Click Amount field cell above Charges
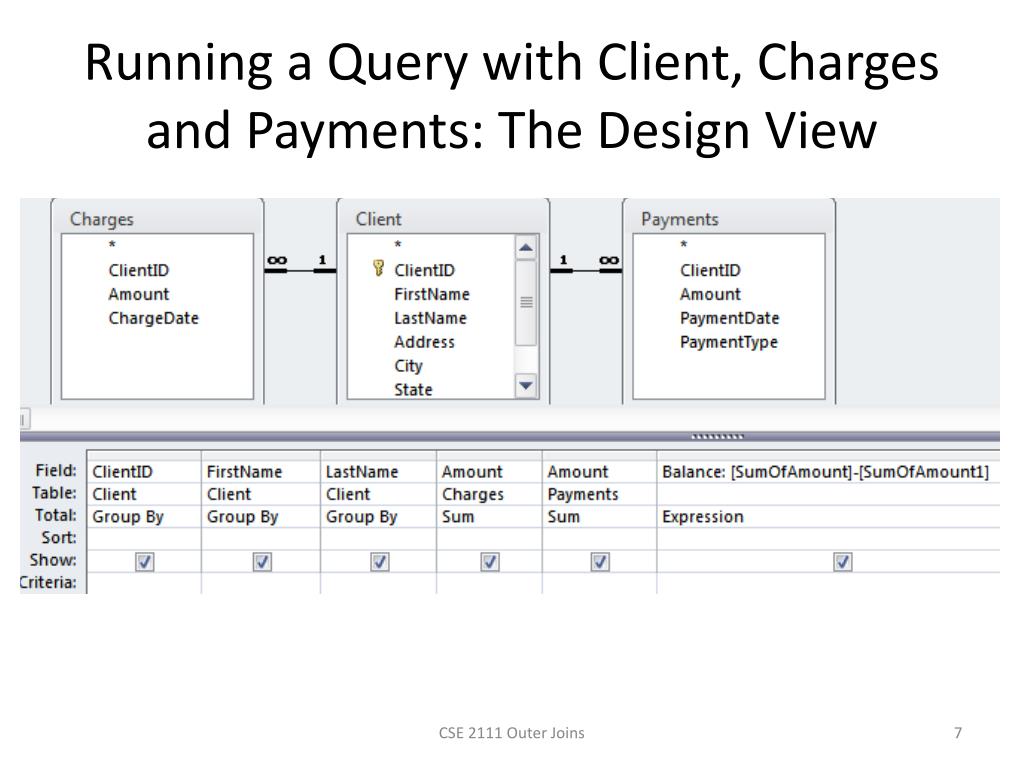The height and width of the screenshot is (768, 1024). 489,472
